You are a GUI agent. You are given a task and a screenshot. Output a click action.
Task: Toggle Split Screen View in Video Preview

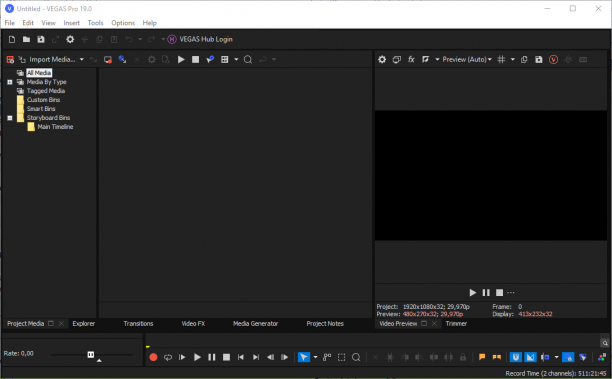pyautogui.click(x=425, y=59)
